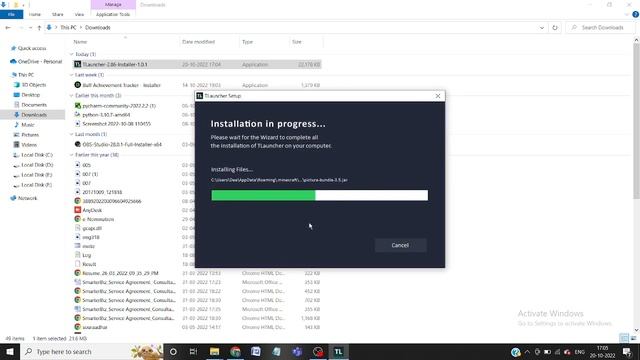This screenshot has height=360, width=640.
Task: Cancel the TLauncher installation
Action: (400, 245)
